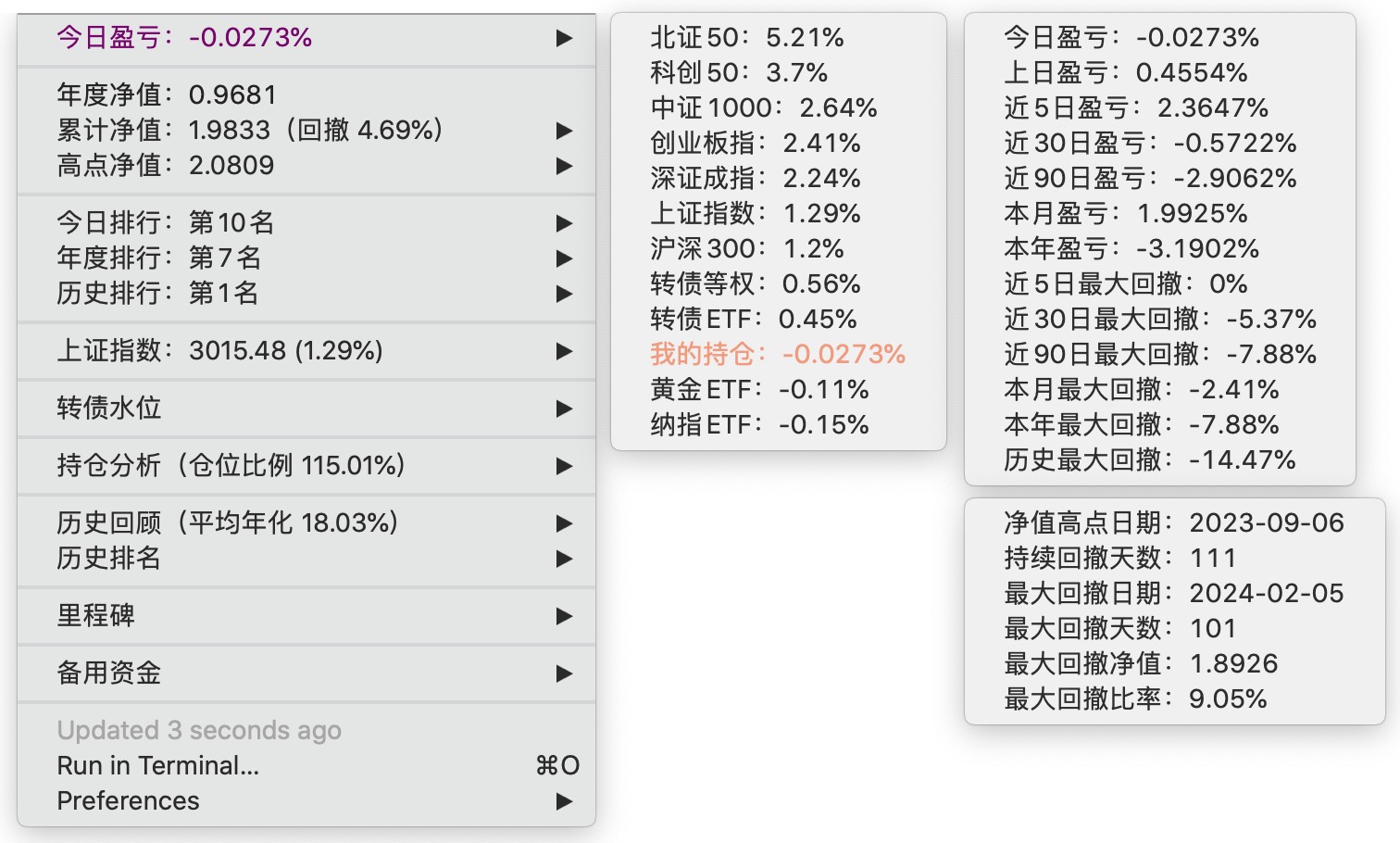Click 净值高点日期 2023-09-06 row
Screen dimensions: 1400x843
[x=1174, y=523]
